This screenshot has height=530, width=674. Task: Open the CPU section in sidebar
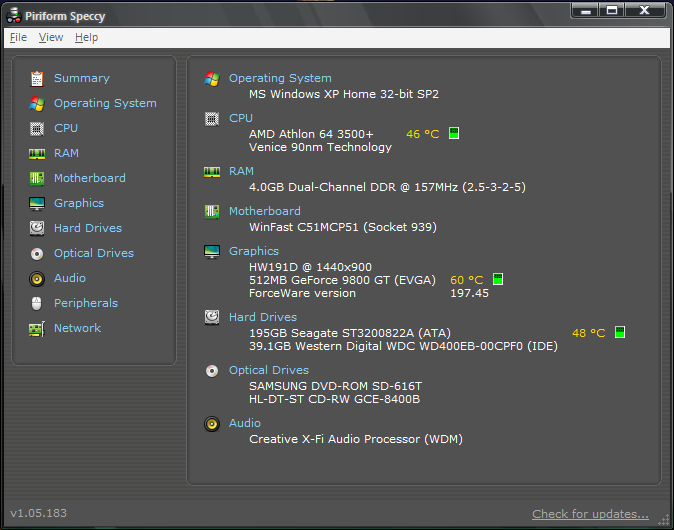click(66, 128)
